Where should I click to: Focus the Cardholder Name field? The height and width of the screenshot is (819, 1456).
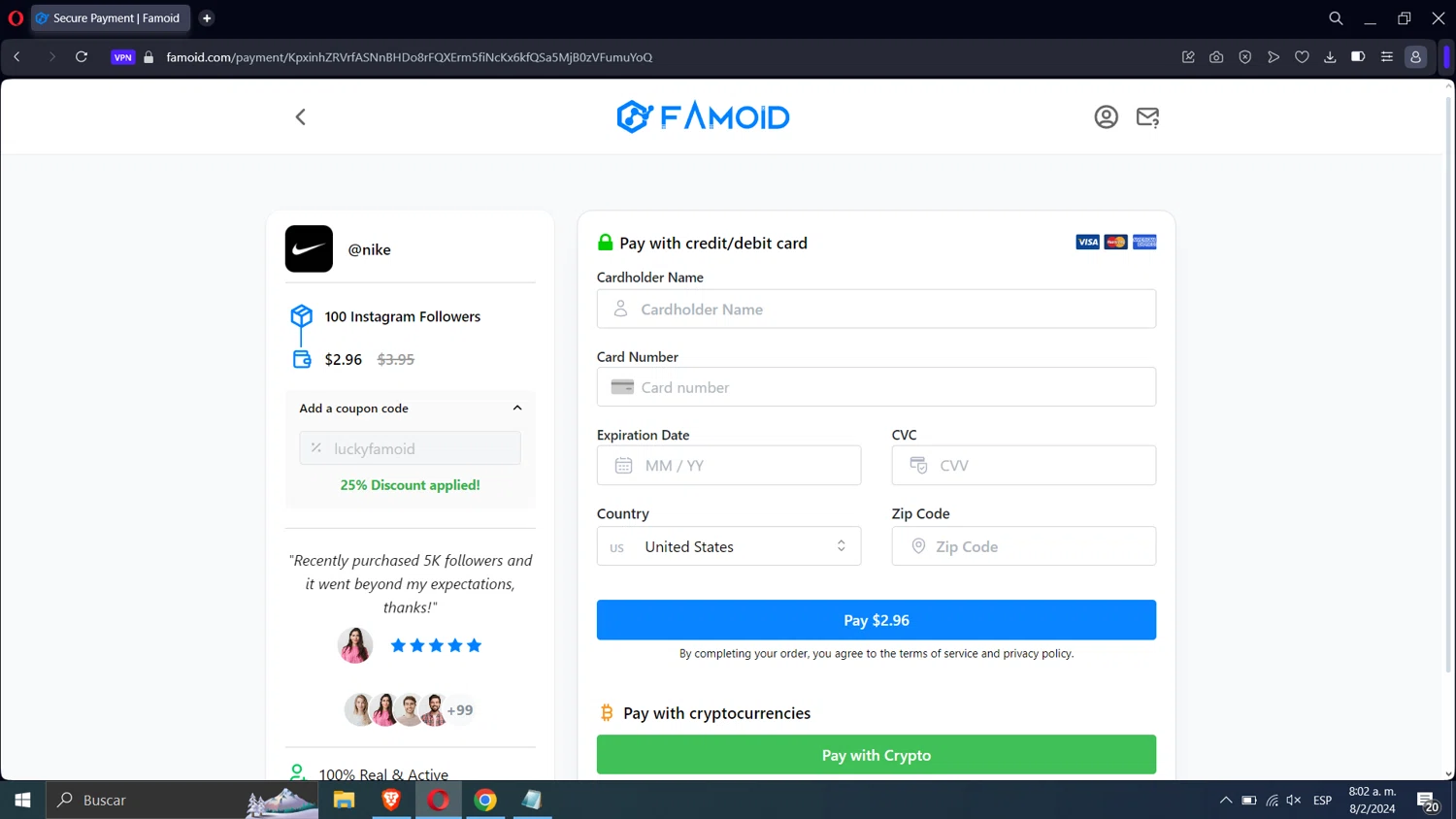877,309
